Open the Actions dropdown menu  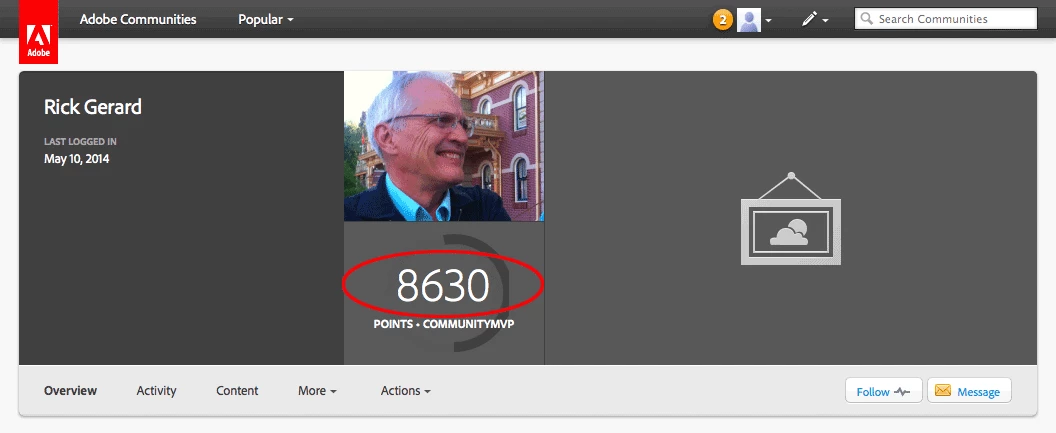point(405,391)
